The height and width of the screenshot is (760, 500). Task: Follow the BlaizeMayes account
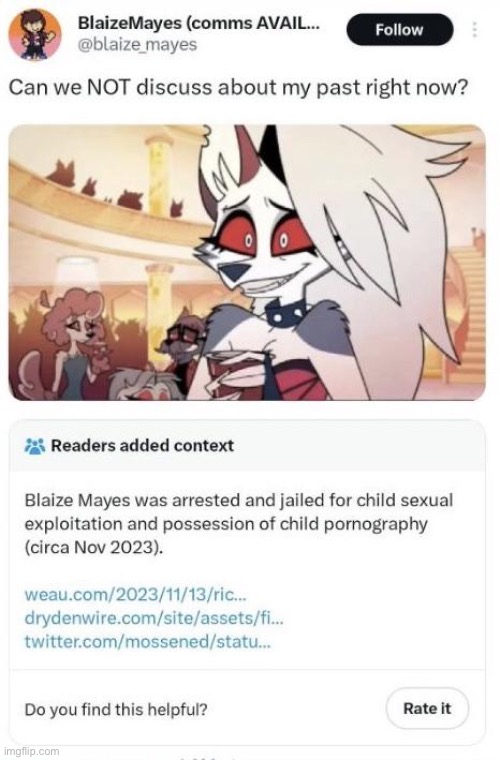click(399, 30)
